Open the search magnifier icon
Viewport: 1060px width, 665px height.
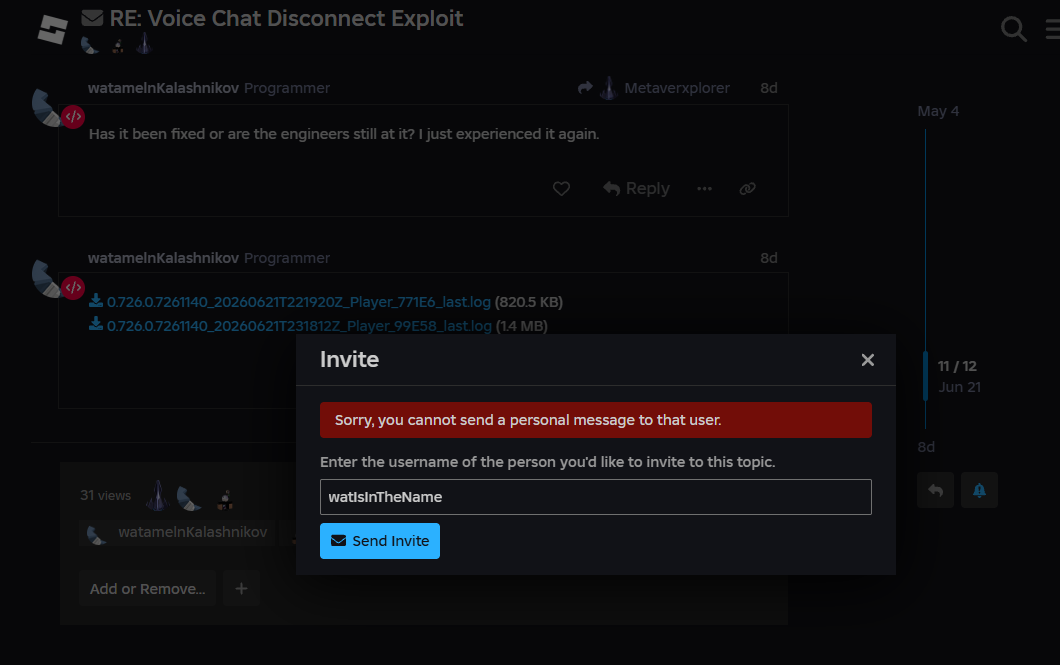click(1013, 29)
